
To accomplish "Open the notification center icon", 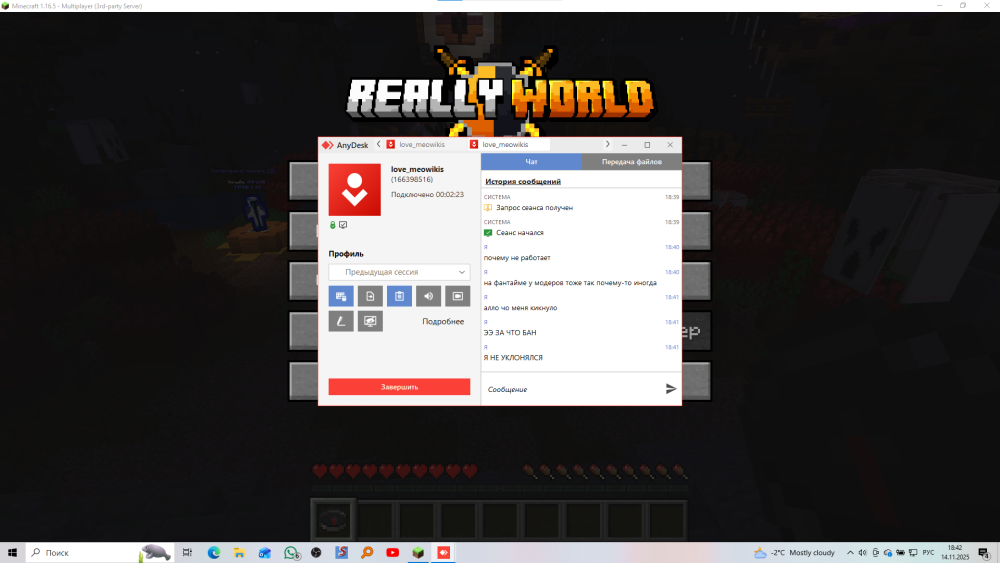I will click(x=985, y=553).
